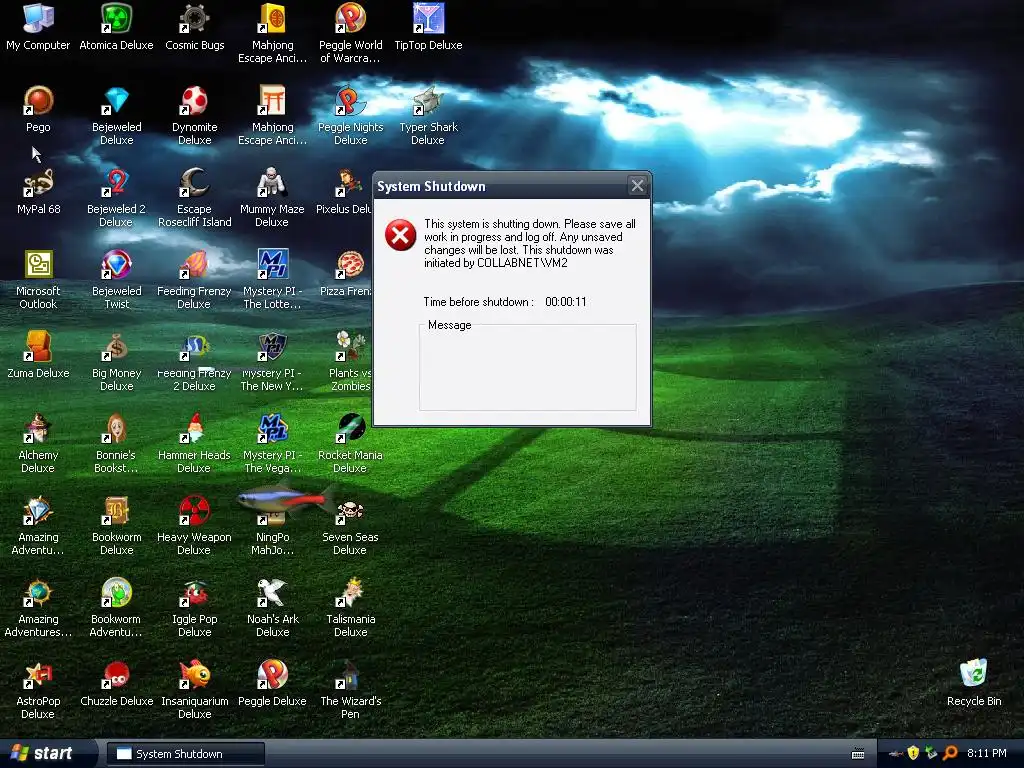Screen dimensions: 1024x768
Task: Click the Bejeweled Deluxe diamond icon
Action: (x=116, y=115)
